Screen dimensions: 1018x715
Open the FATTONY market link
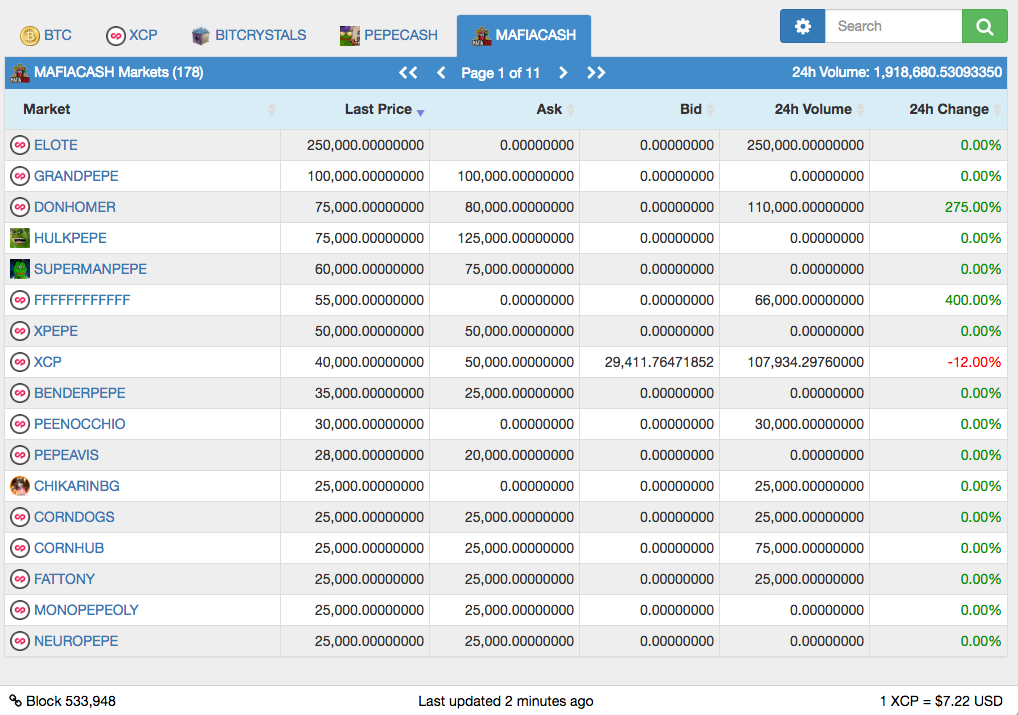click(x=64, y=579)
